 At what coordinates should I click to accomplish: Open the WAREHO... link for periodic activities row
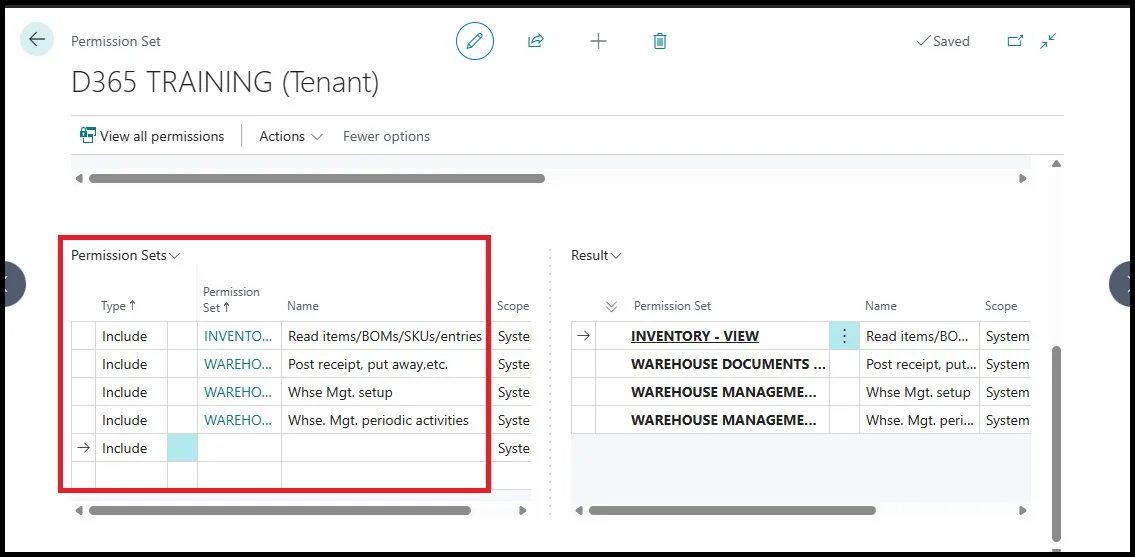239,420
